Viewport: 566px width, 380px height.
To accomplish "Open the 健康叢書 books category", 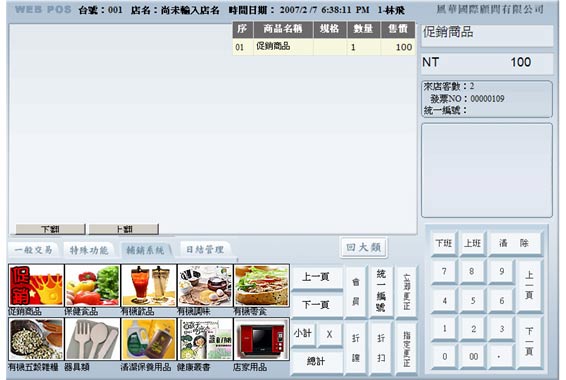I will pos(205,339).
